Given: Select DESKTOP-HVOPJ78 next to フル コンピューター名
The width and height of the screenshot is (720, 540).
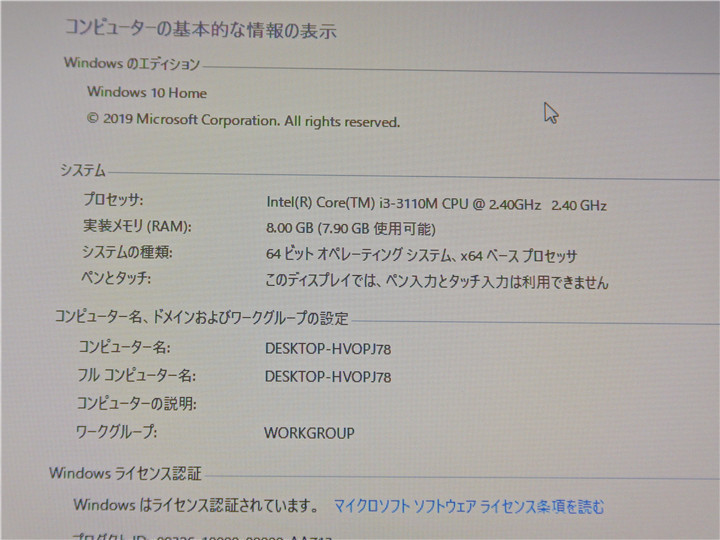Looking at the screenshot, I should point(328,377).
